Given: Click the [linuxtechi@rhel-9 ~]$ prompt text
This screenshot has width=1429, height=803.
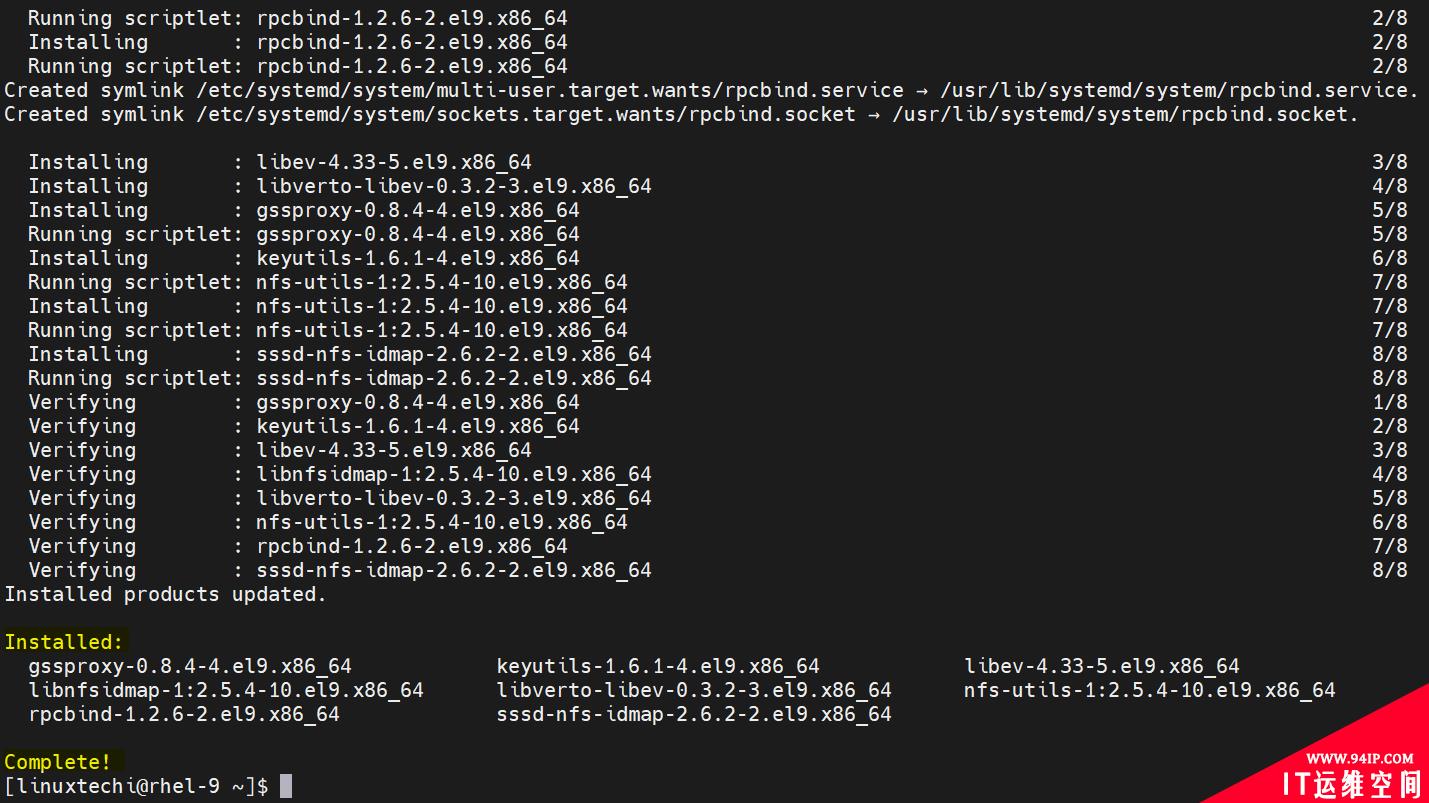Looking at the screenshot, I should [x=136, y=786].
